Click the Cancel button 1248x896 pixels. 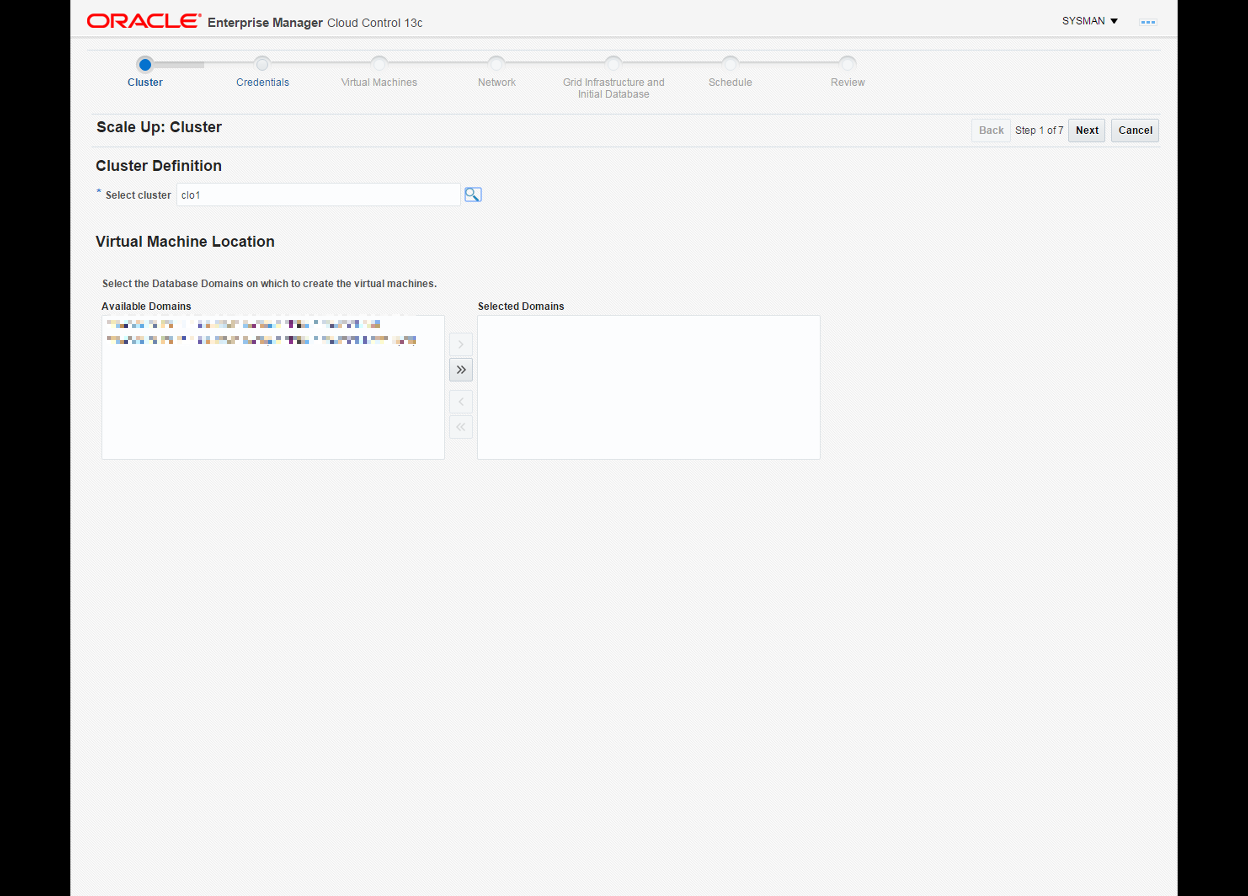tap(1135, 130)
